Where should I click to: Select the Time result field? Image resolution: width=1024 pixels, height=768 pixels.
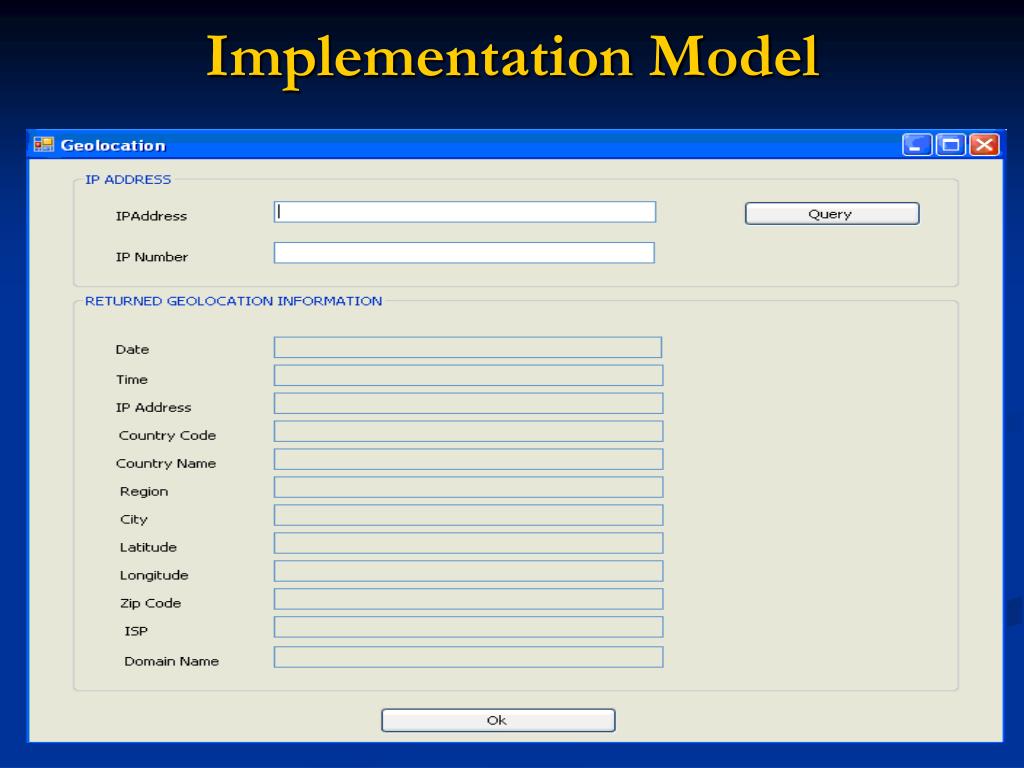click(x=468, y=376)
